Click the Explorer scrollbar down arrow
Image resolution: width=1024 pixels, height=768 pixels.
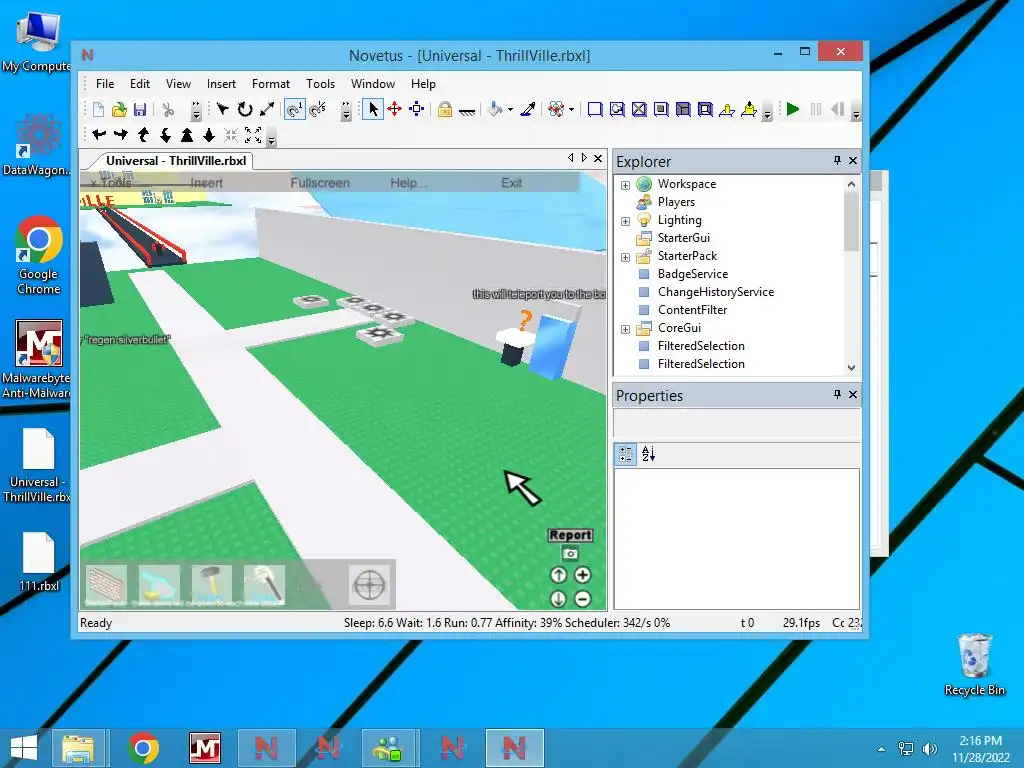tap(851, 368)
